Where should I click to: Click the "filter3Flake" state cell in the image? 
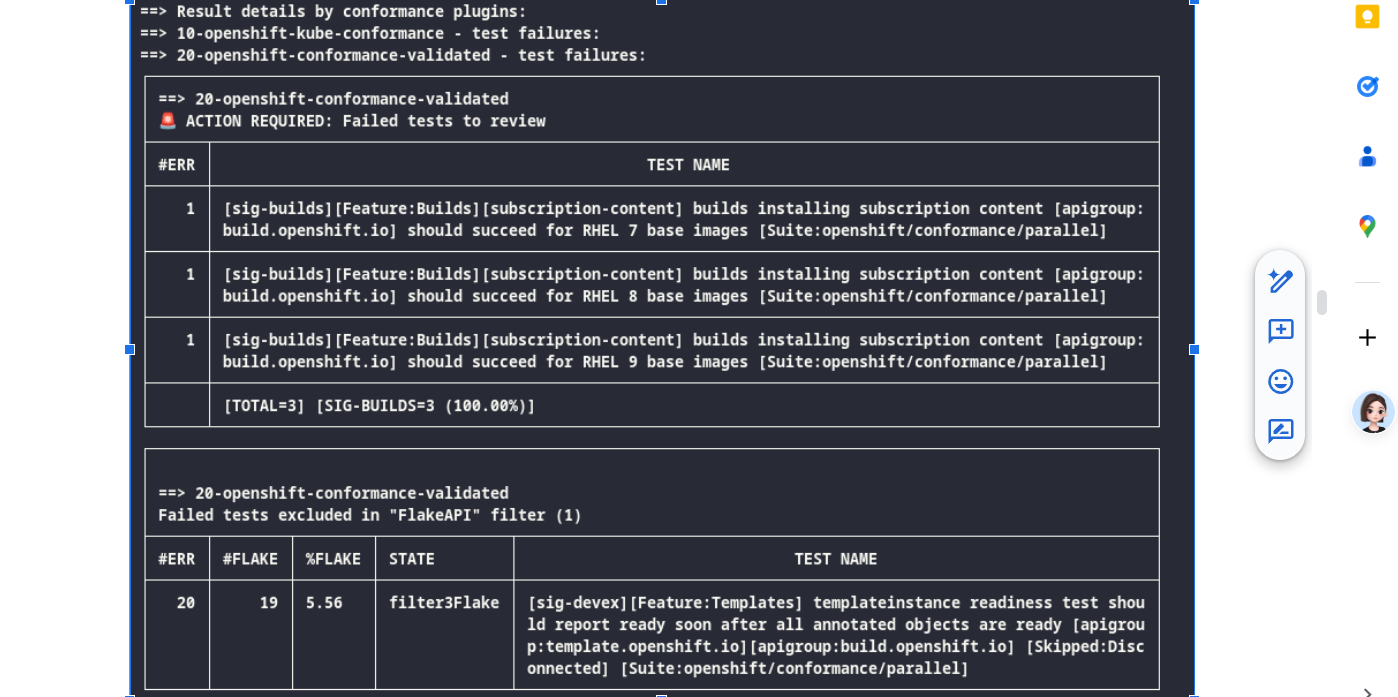coord(444,603)
